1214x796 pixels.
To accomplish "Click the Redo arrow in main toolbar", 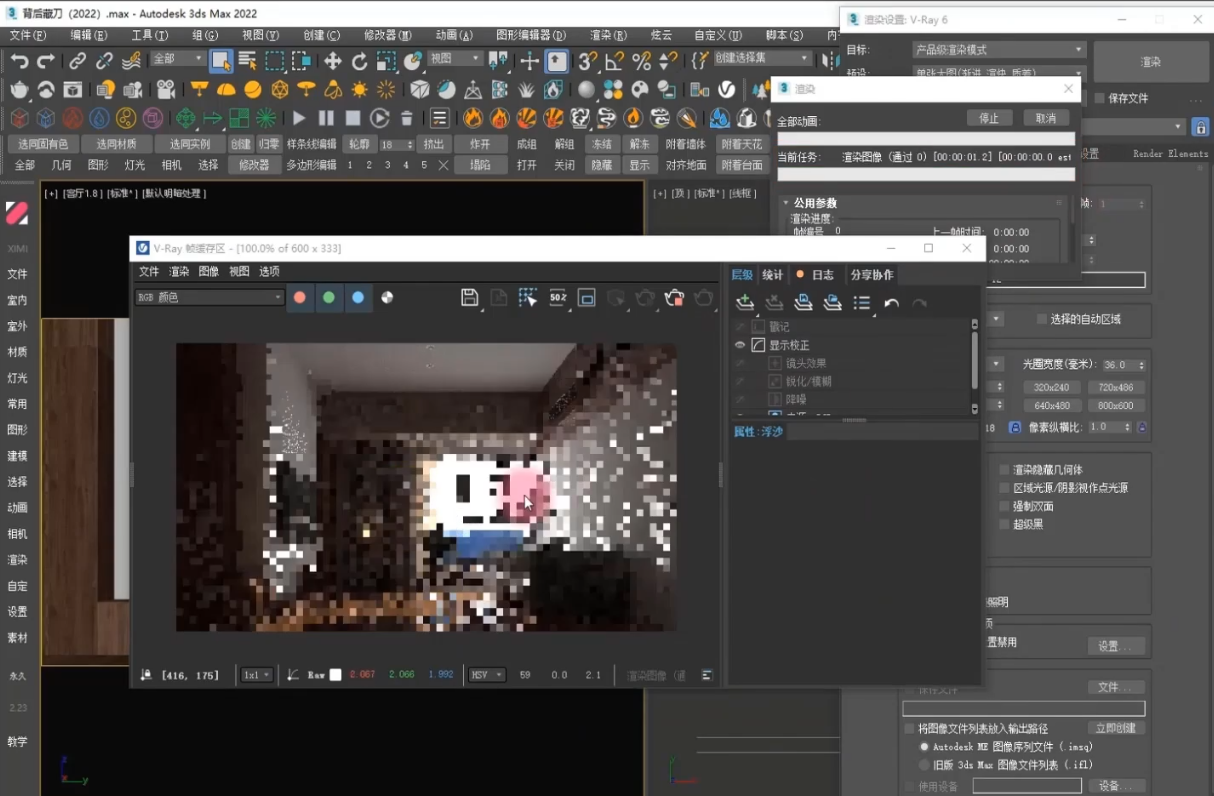I will [x=45, y=61].
